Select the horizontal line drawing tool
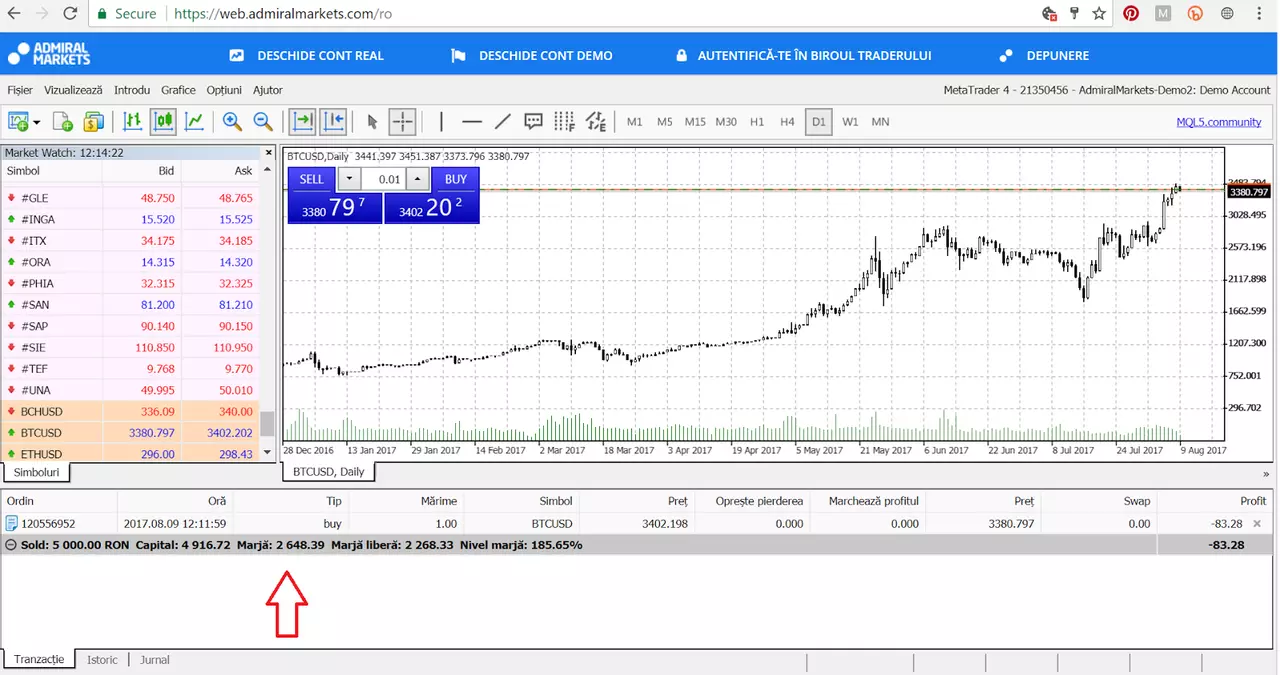Viewport: 1280px width, 675px height. 472,122
